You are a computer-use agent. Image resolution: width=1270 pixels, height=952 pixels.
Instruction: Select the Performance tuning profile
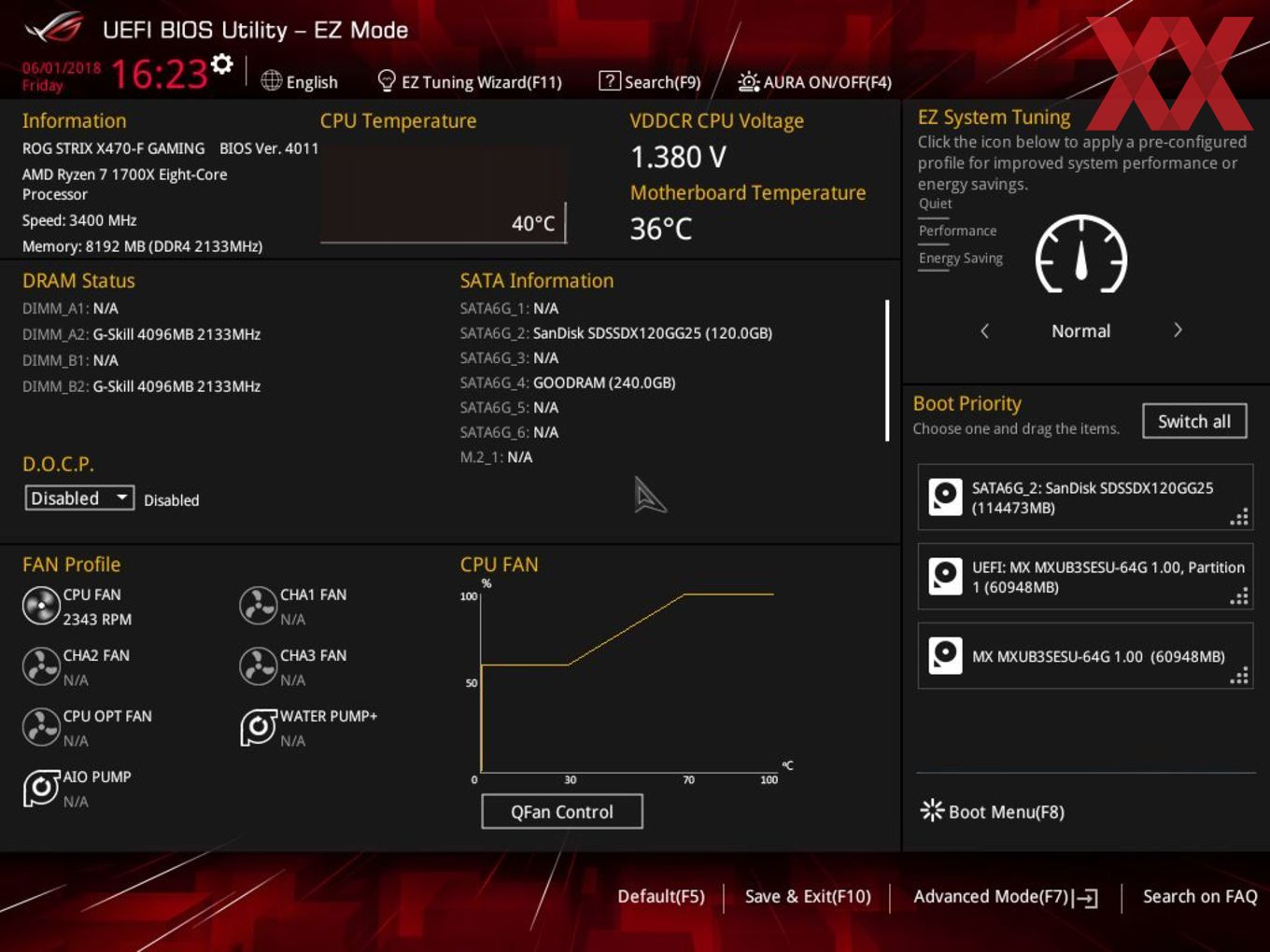coord(957,231)
